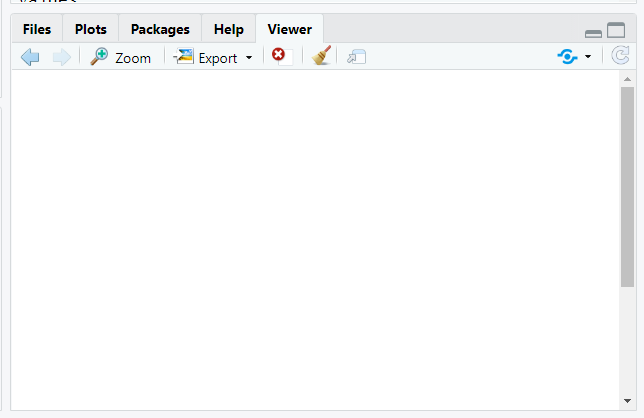Open the Packages tab
Viewport: 644px width, 418px height.
click(x=160, y=29)
